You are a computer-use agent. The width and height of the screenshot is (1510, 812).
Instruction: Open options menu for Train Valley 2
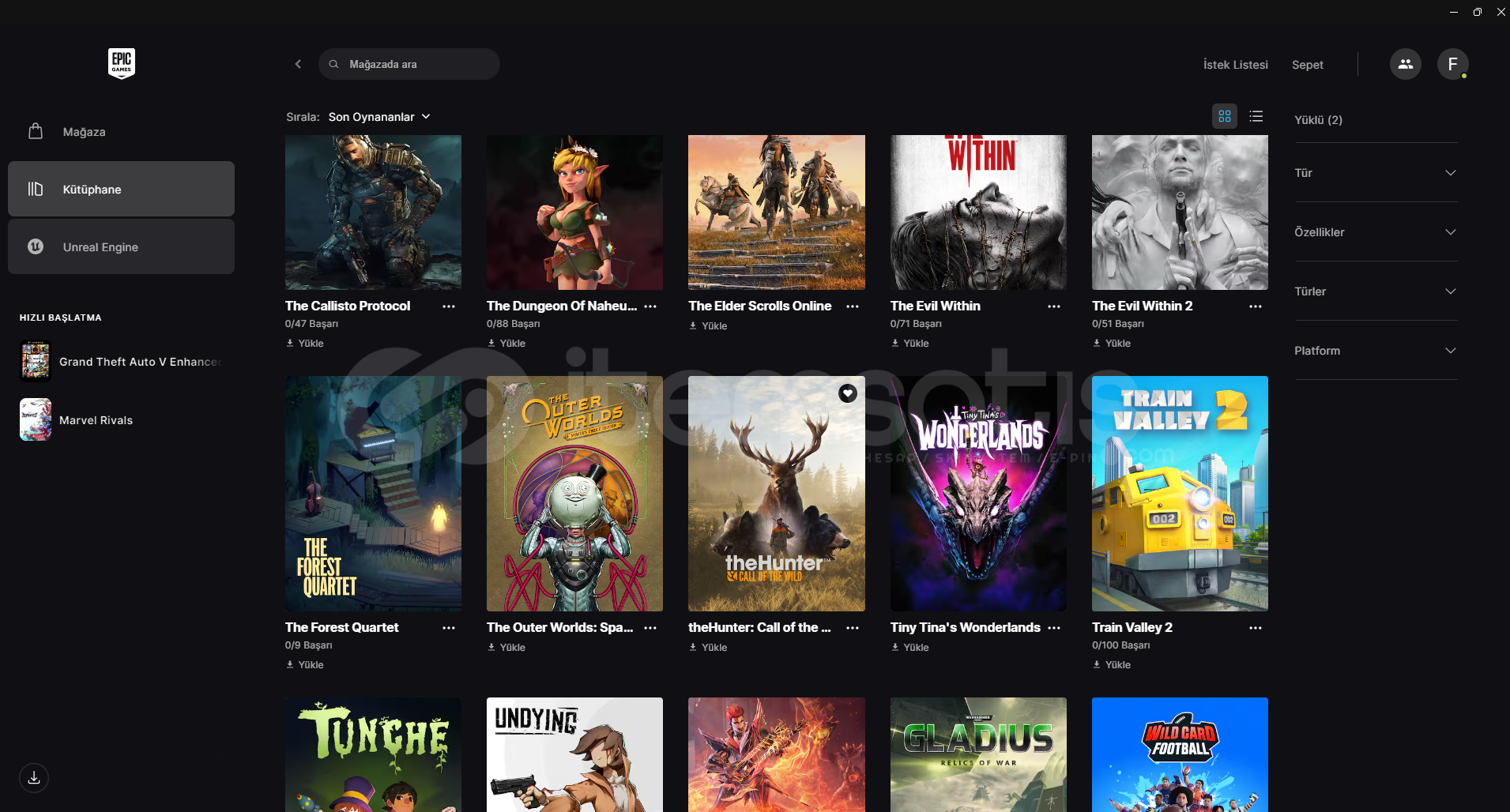(1256, 628)
